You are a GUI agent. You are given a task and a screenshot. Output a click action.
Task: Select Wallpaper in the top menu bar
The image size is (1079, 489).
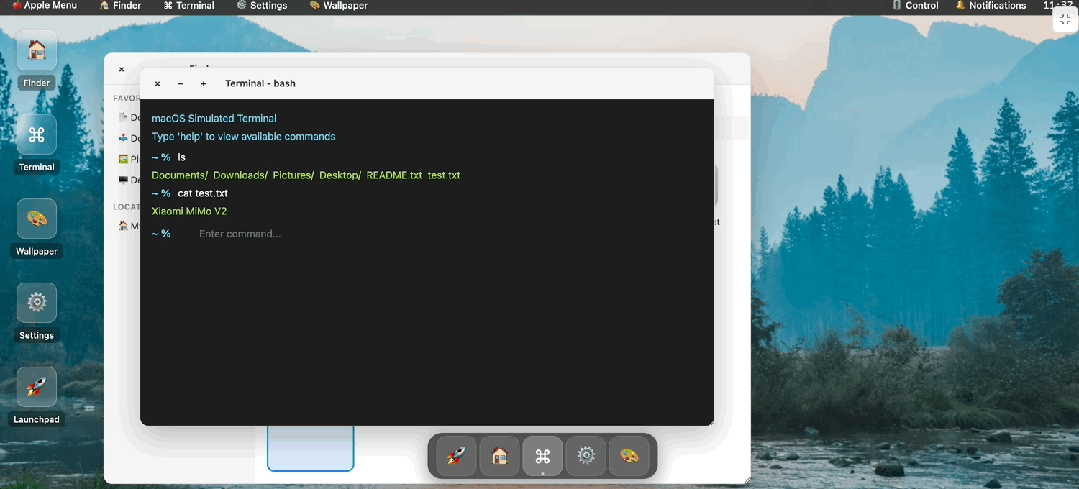[338, 6]
